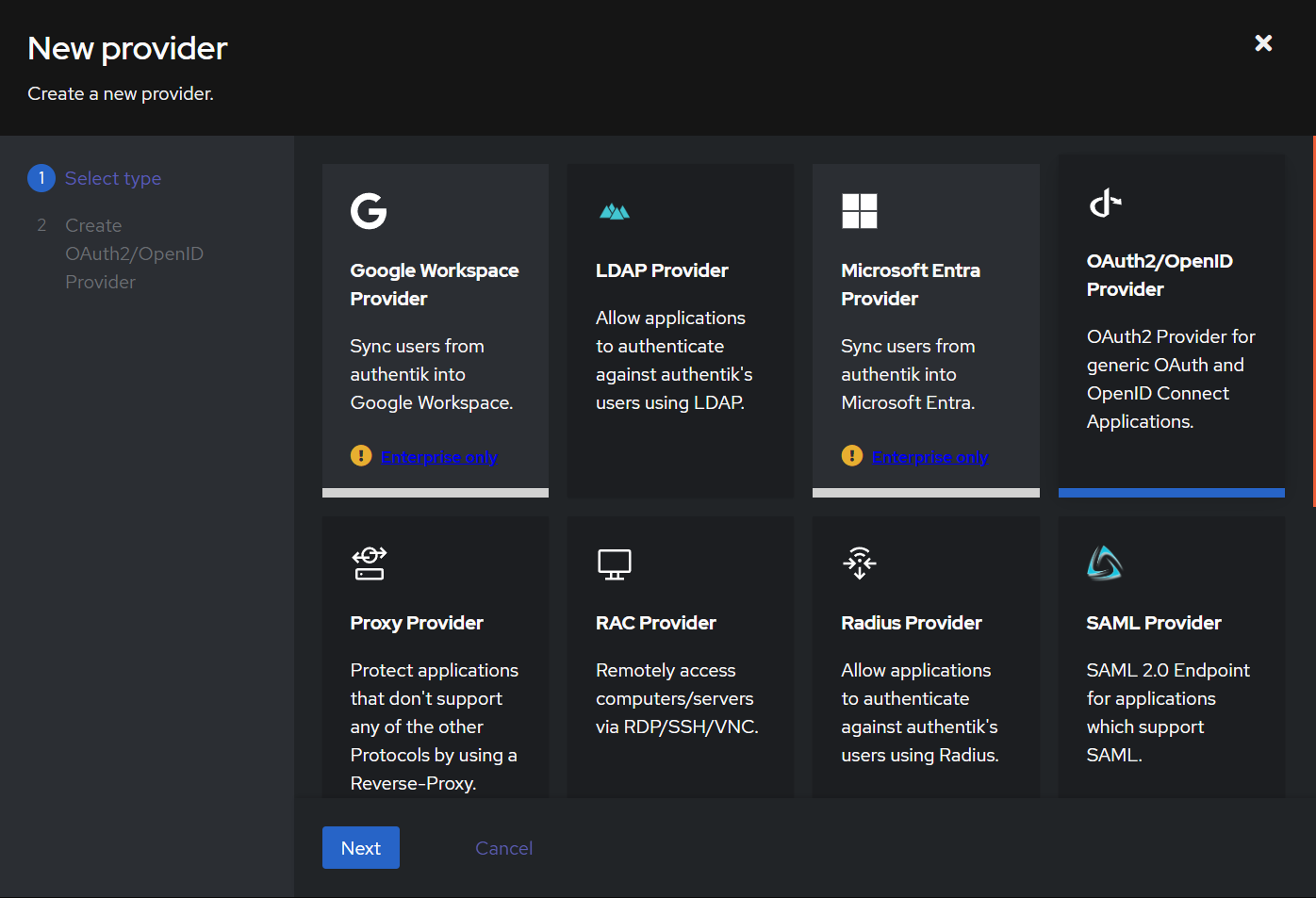Click 'Remotely access computers/servers via RDP/SSH/VNC.' text
1316x898 pixels.
click(x=677, y=698)
